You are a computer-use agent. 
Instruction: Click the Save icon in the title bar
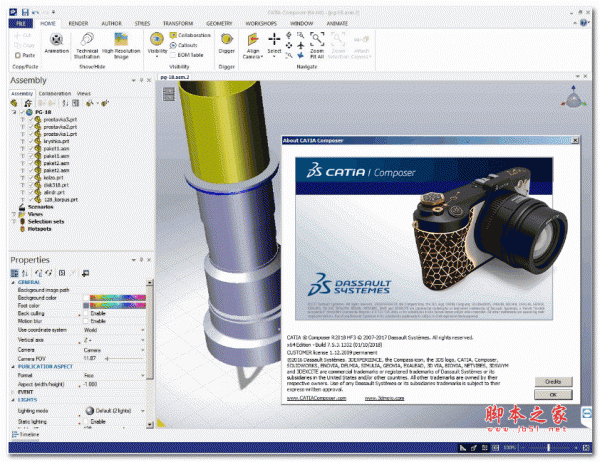[25, 12]
